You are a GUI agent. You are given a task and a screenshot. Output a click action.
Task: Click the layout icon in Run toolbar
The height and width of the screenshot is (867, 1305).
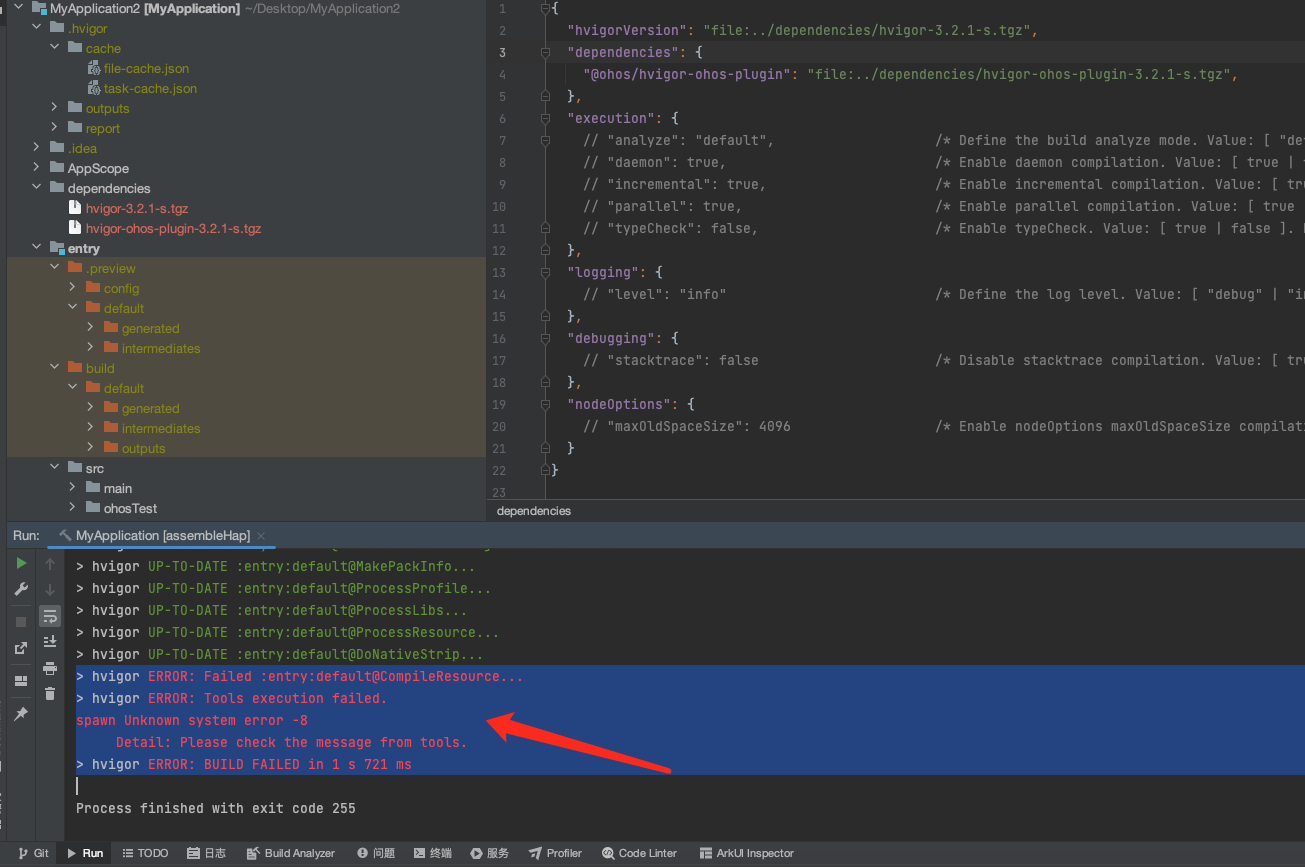(21, 681)
